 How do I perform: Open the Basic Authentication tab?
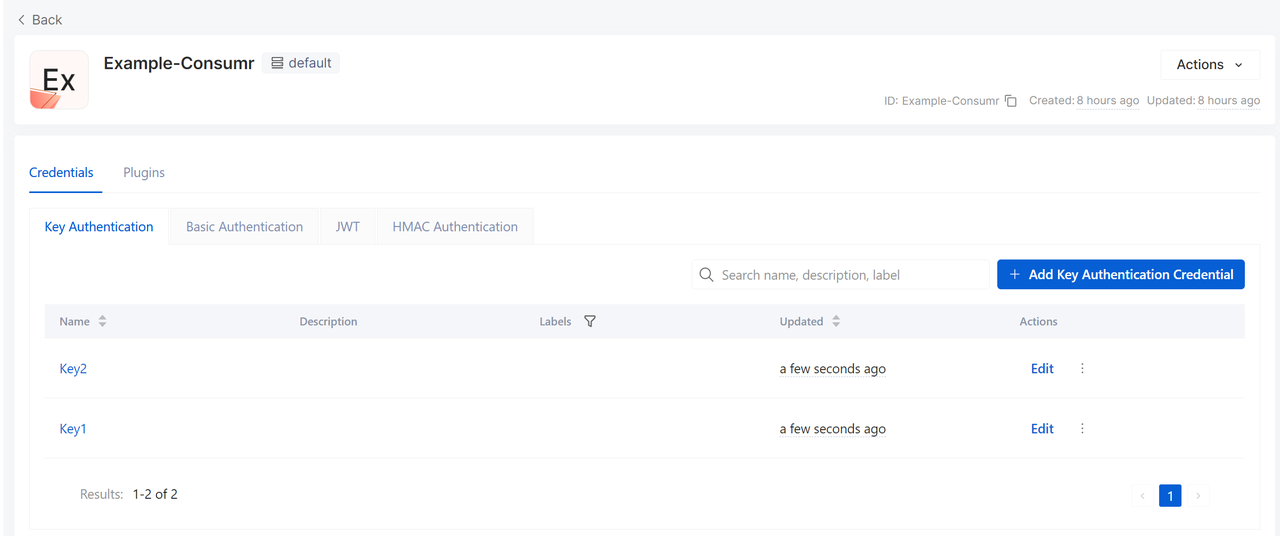coord(244,227)
